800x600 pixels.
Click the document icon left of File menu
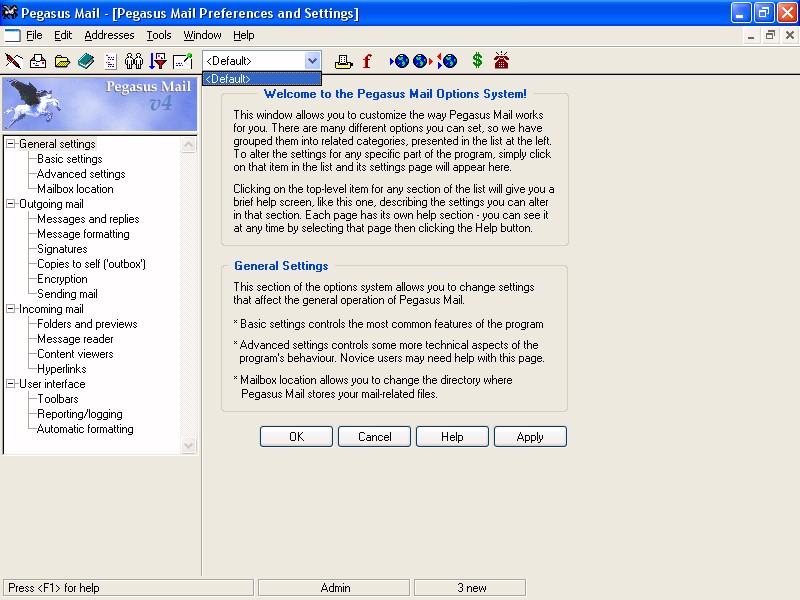point(12,35)
